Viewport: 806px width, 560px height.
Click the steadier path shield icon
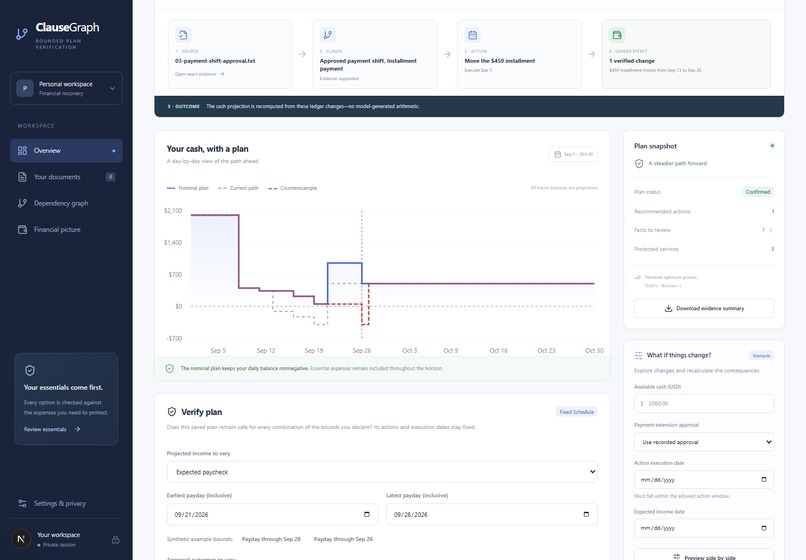click(x=639, y=164)
